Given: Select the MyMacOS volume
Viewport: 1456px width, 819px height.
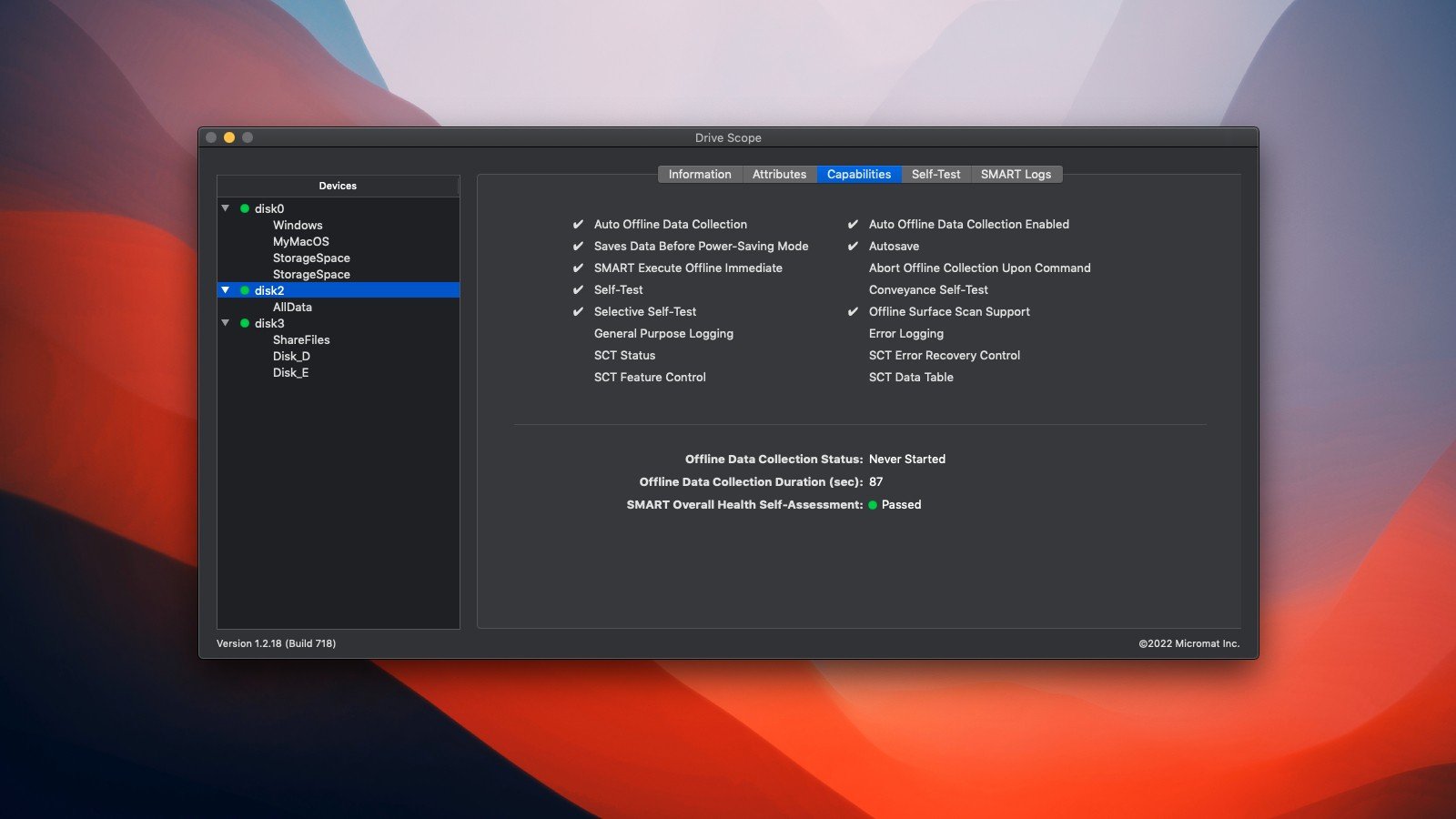Looking at the screenshot, I should coord(301,241).
